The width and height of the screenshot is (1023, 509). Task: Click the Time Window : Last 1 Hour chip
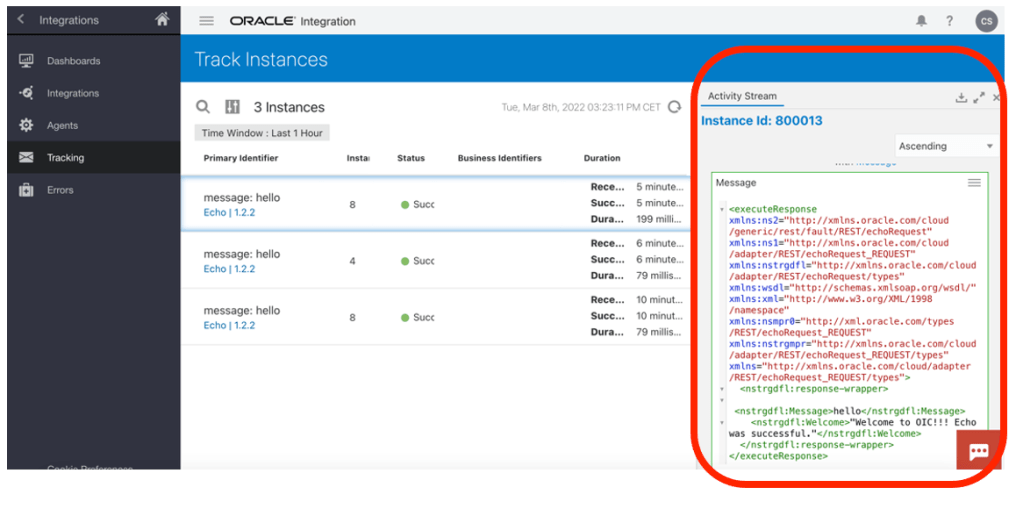coord(262,133)
